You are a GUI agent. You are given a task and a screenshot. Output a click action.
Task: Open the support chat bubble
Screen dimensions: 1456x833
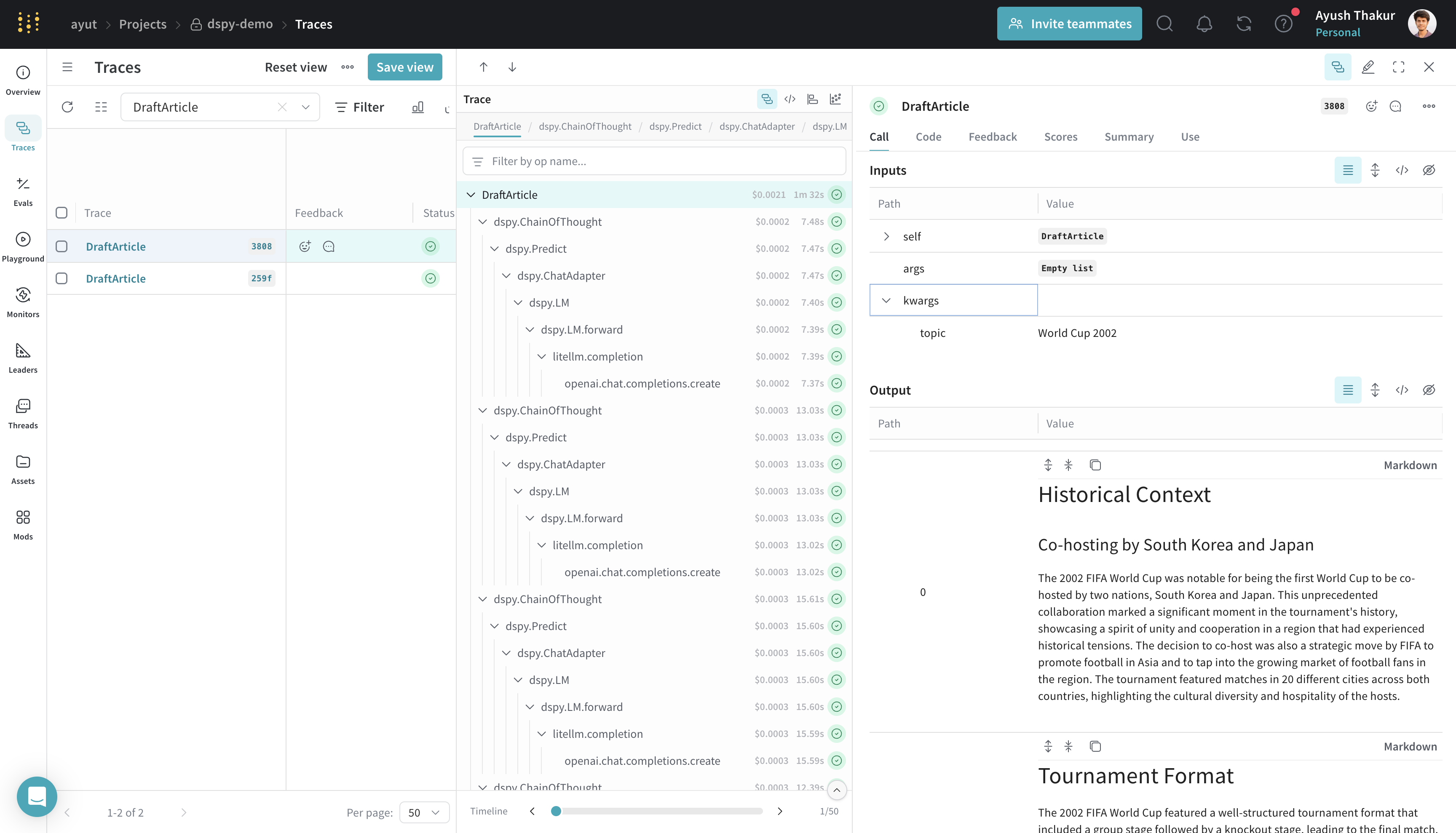coord(37,796)
